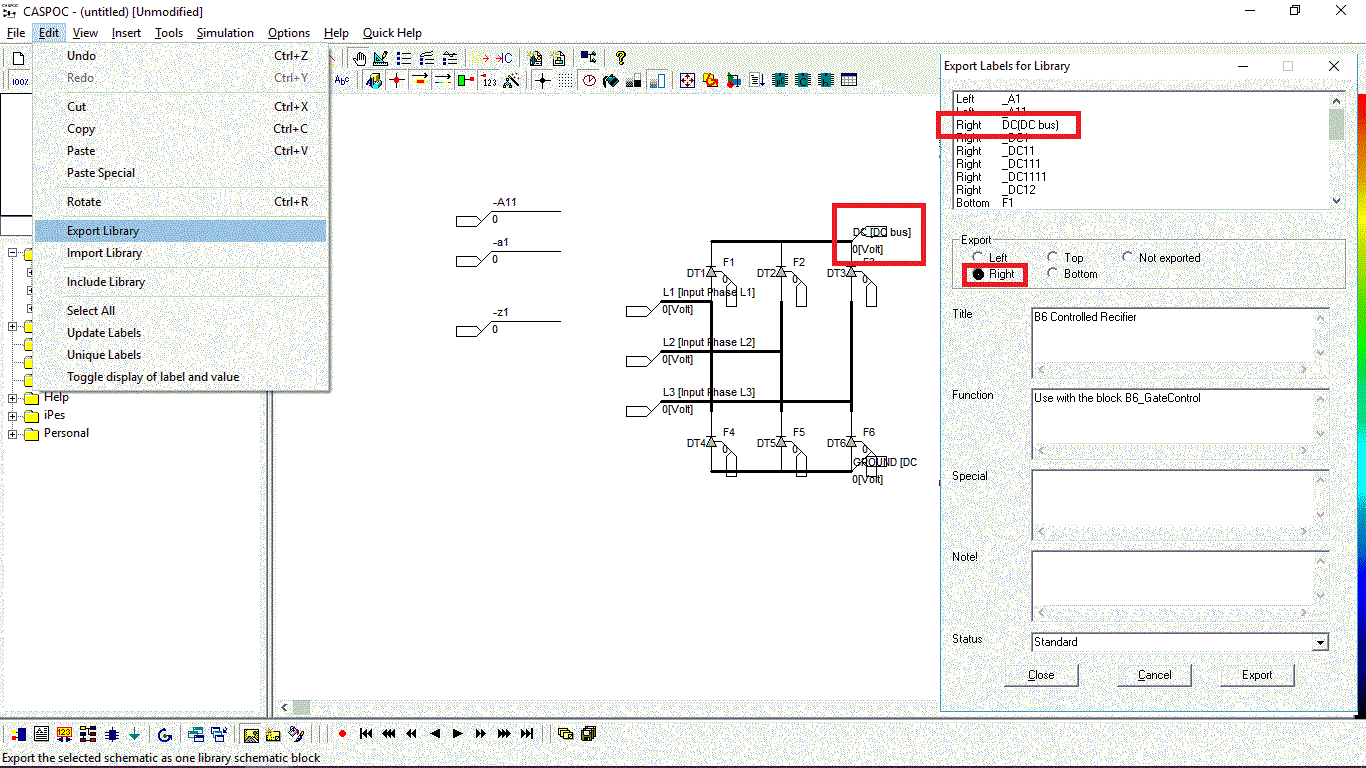
Task: Click the labels list scroll-down arrow
Action: tap(1337, 200)
